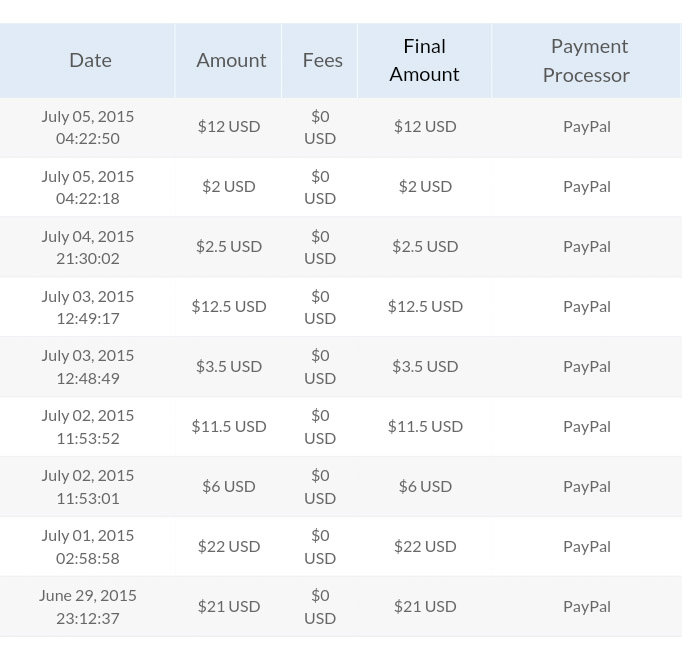This screenshot has height=663, width=682.
Task: Click the Amount column header
Action: pos(231,60)
